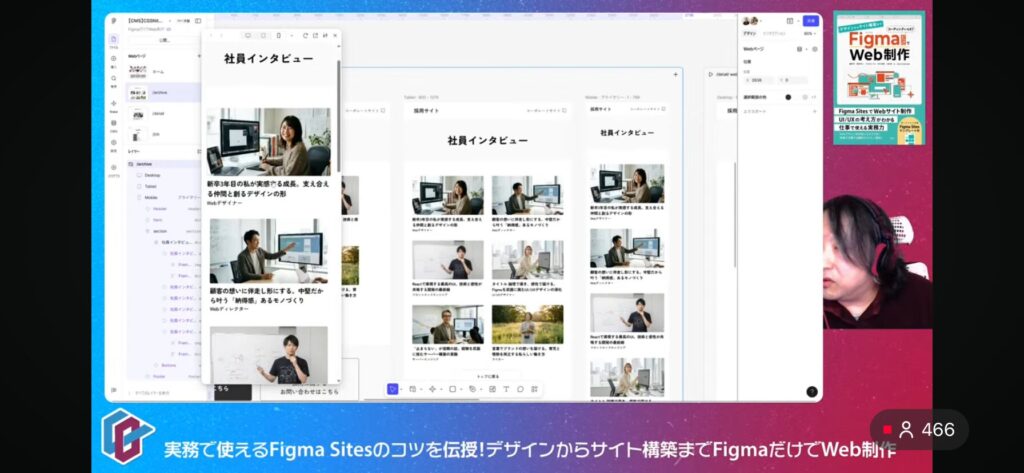Click the mobile device icon in preview toolbar
1024x473 pixels.
[278, 36]
